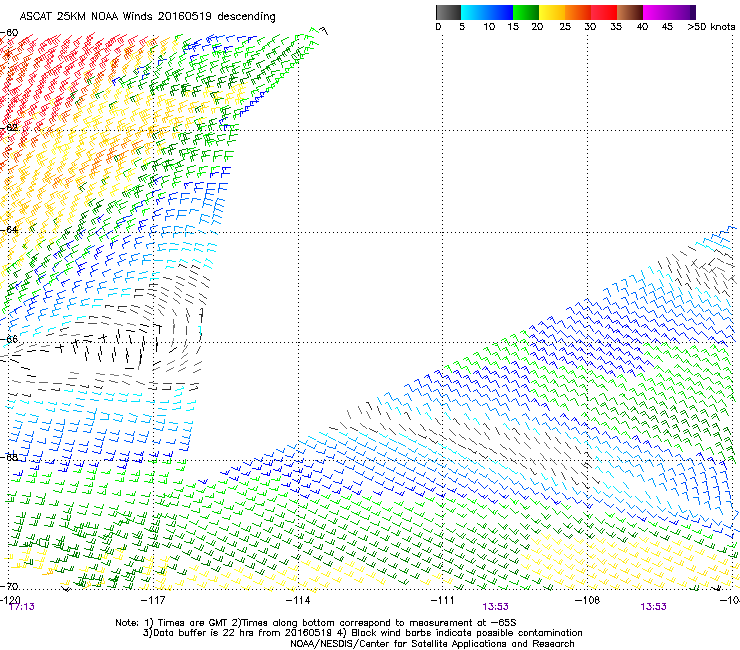Click the "45" legend scale label
The image size is (740, 650).
pos(667,27)
